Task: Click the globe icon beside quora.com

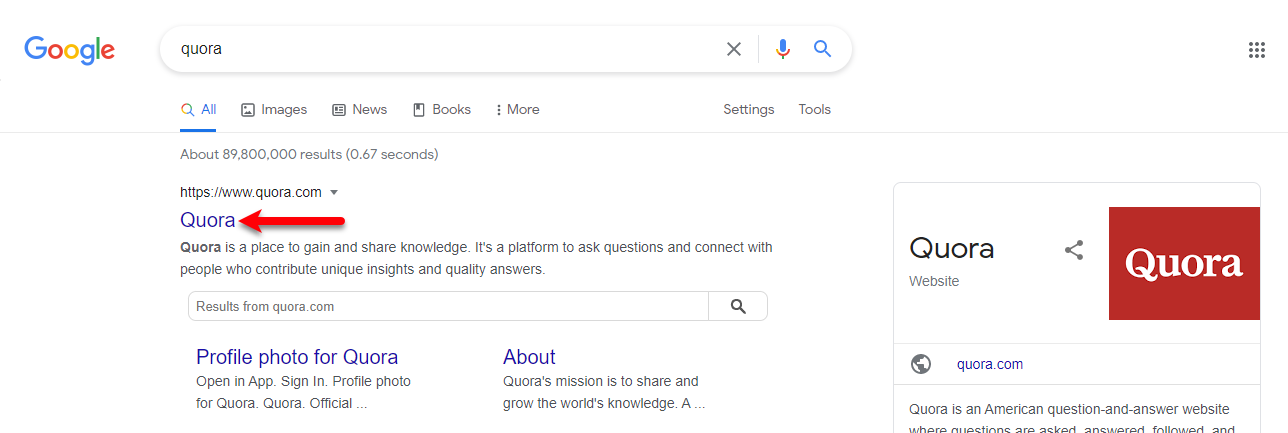Action: tap(921, 364)
